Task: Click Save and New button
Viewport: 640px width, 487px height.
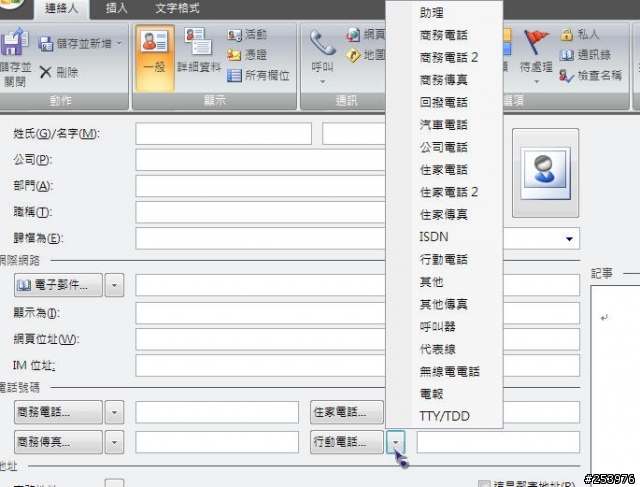Action: 80,43
